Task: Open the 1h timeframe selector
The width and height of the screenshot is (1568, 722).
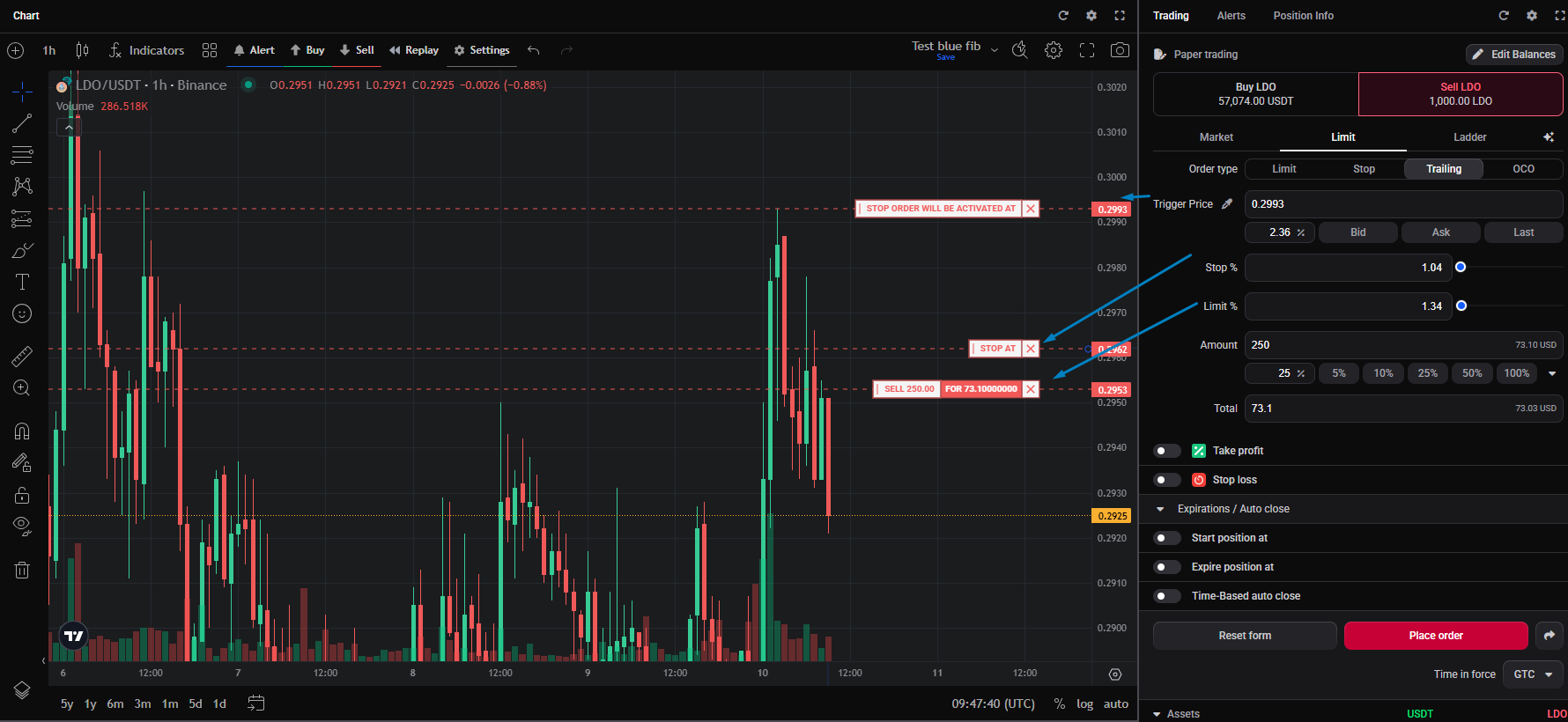Action: tap(49, 50)
